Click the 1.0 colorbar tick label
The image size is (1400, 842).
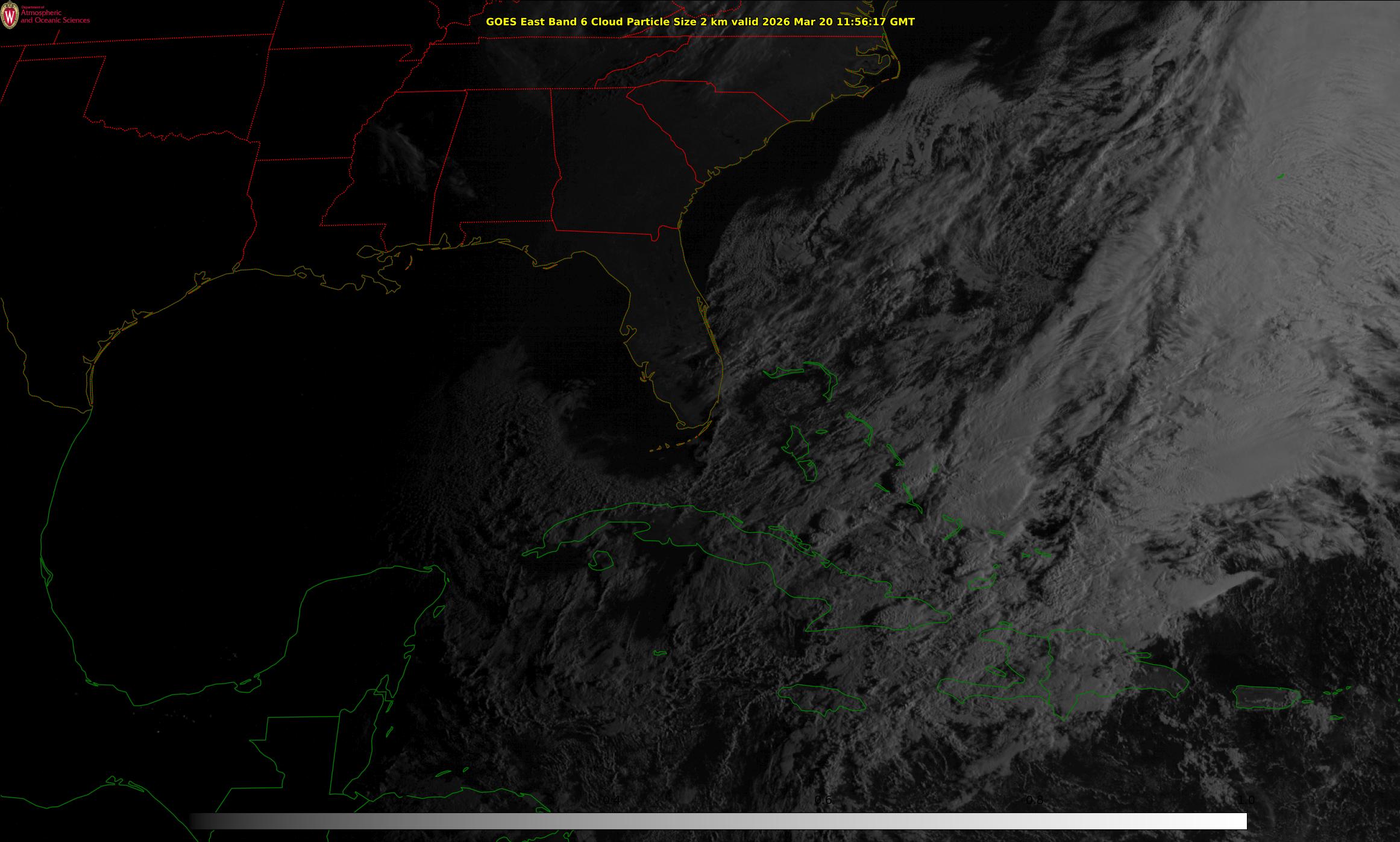(x=1246, y=800)
